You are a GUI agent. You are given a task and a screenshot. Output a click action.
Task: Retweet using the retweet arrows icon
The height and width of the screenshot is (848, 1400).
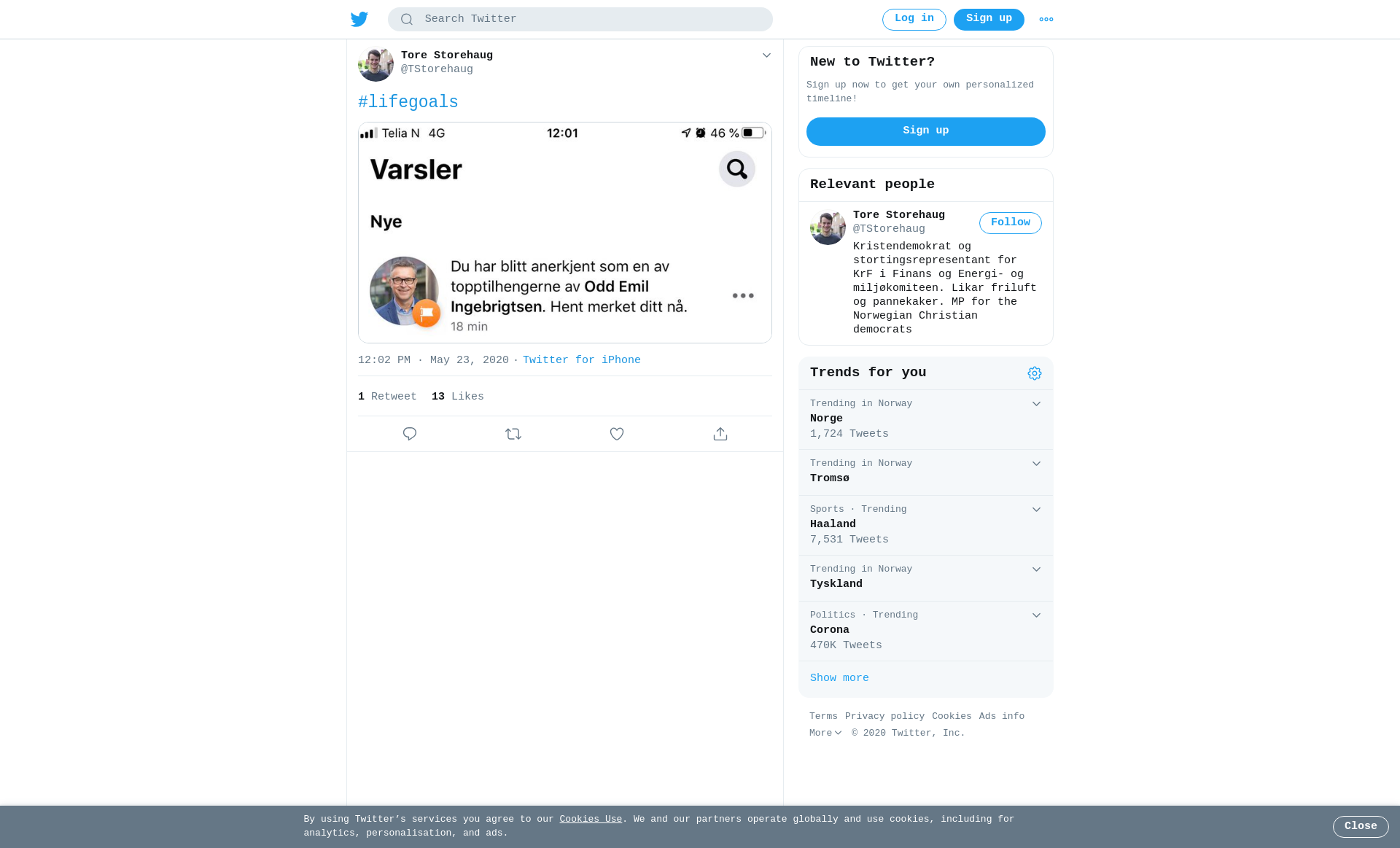click(x=513, y=434)
